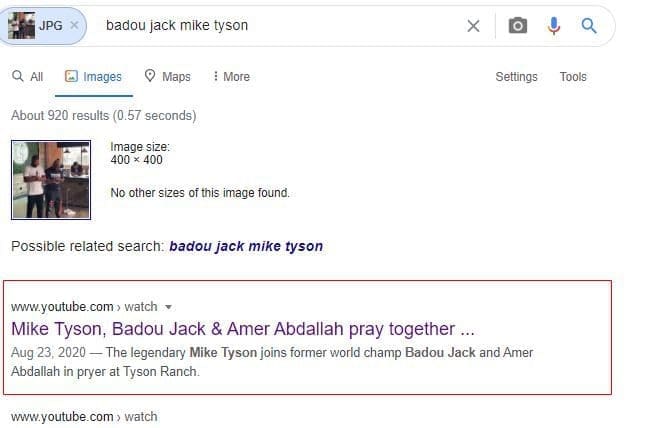Start voice search with the microphone icon
This screenshot has height=428, width=669.
coord(554,26)
